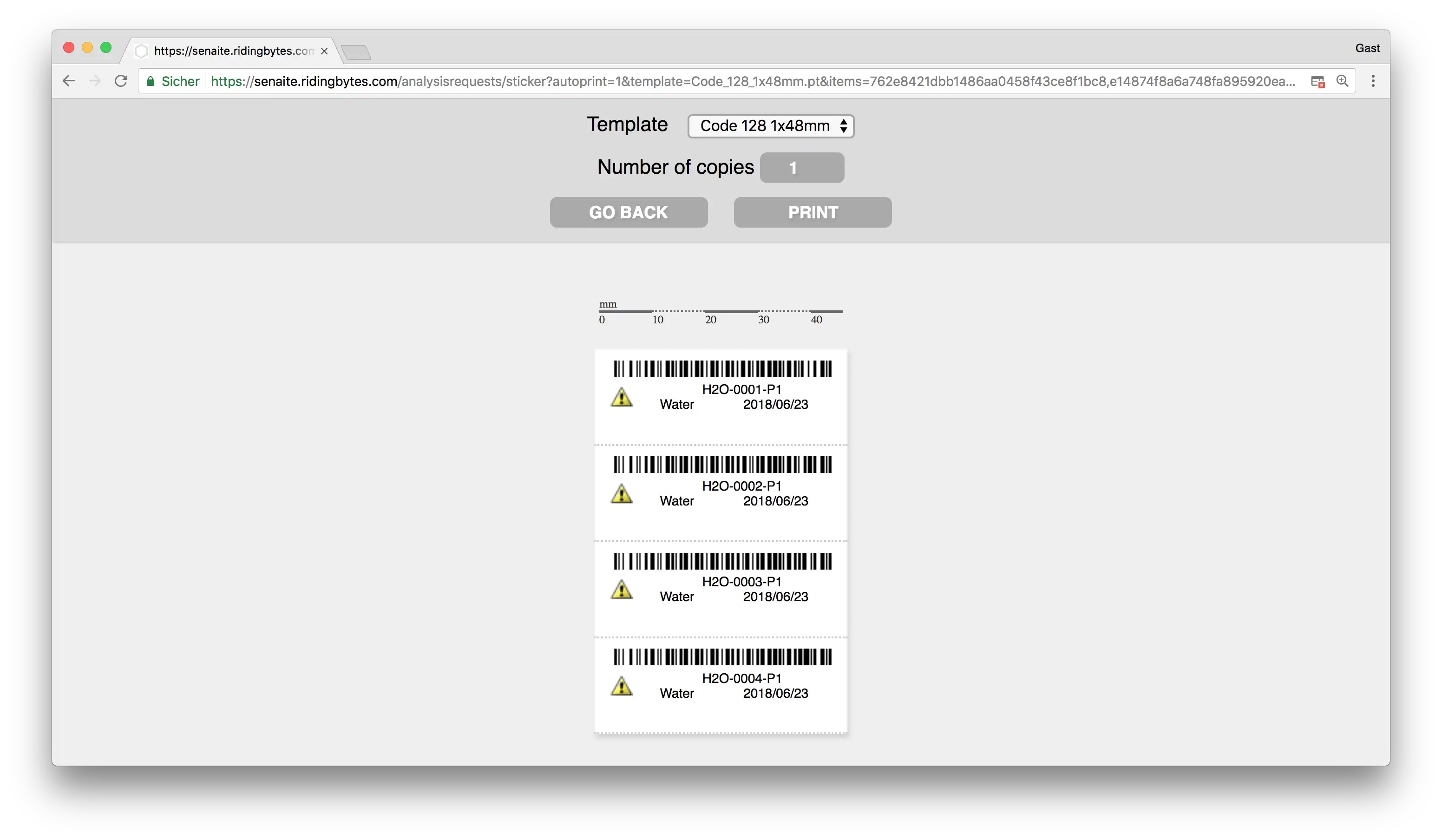The image size is (1442, 840).
Task: Open the Code 128 1x48mm template dropdown
Action: pos(769,125)
